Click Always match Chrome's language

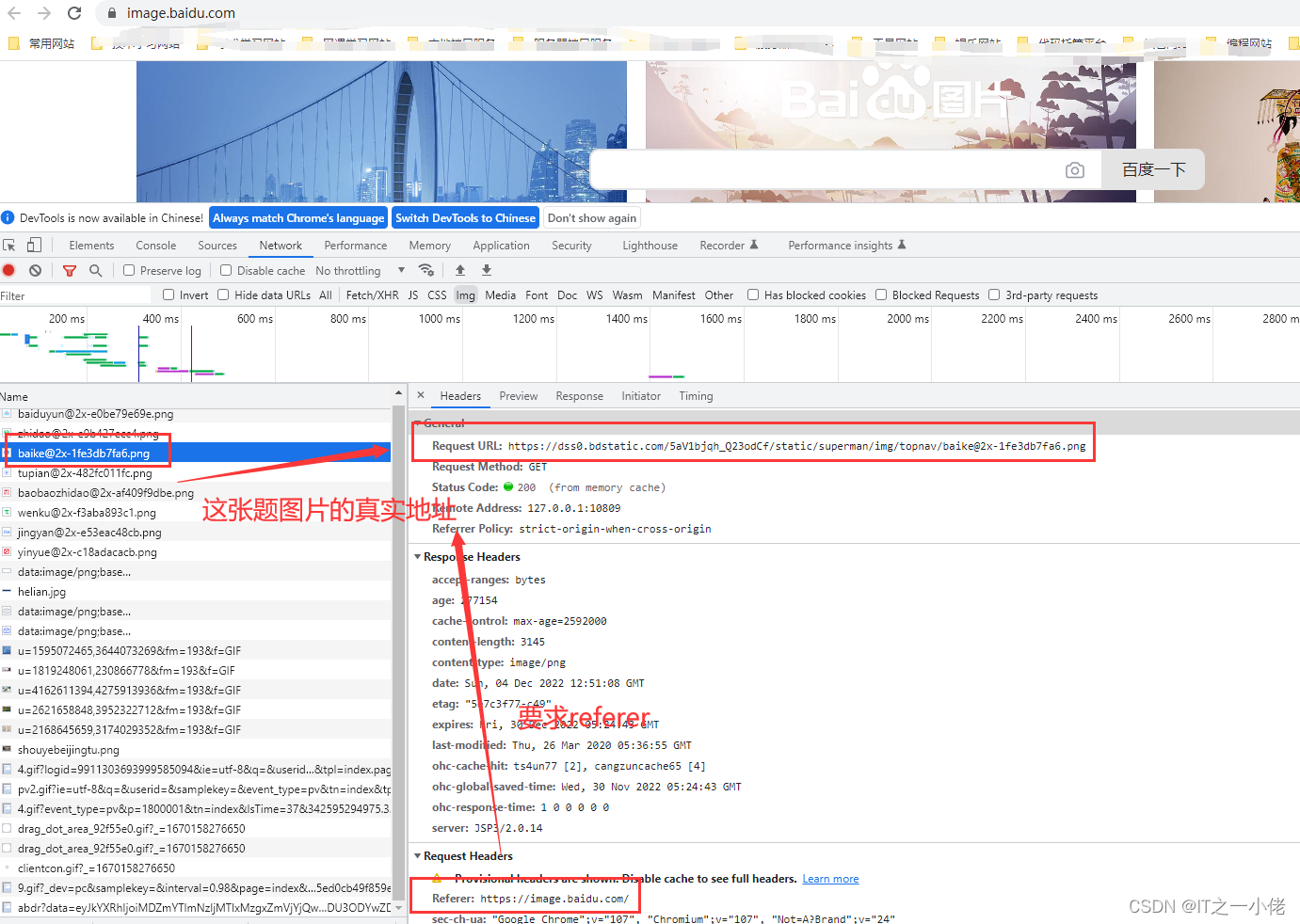point(298,217)
